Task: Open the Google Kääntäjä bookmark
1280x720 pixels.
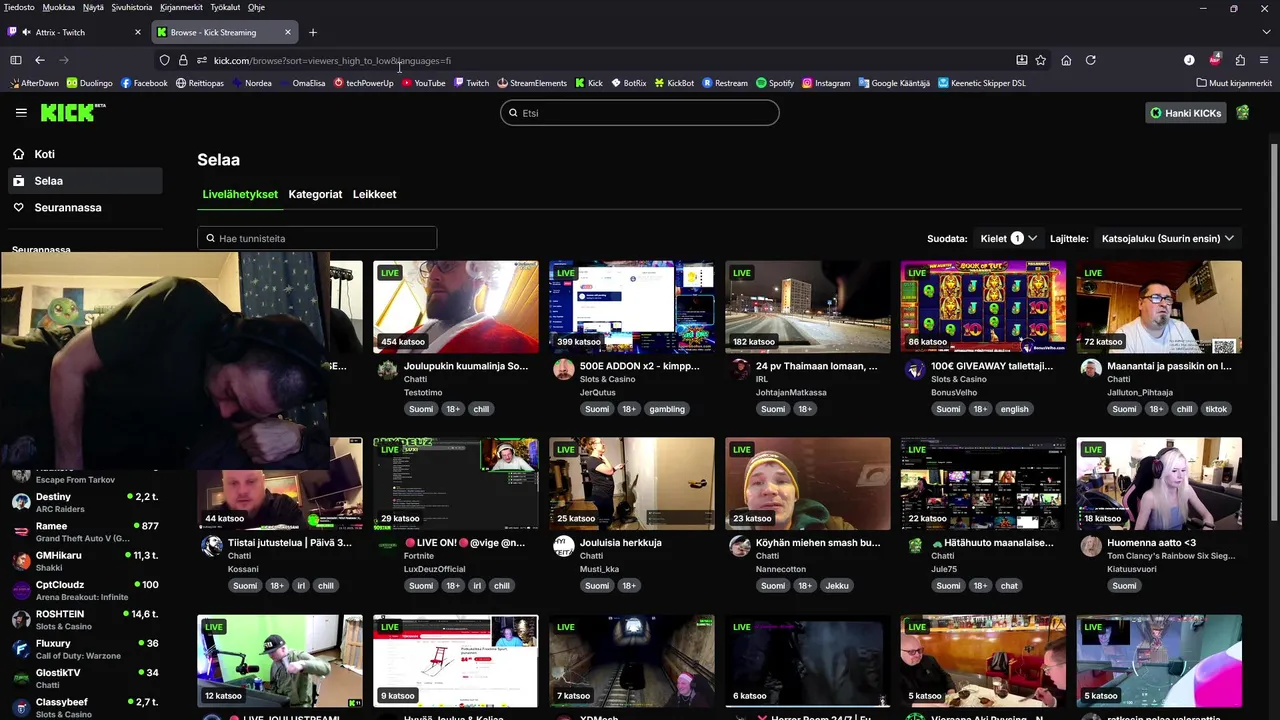Action: tap(894, 83)
